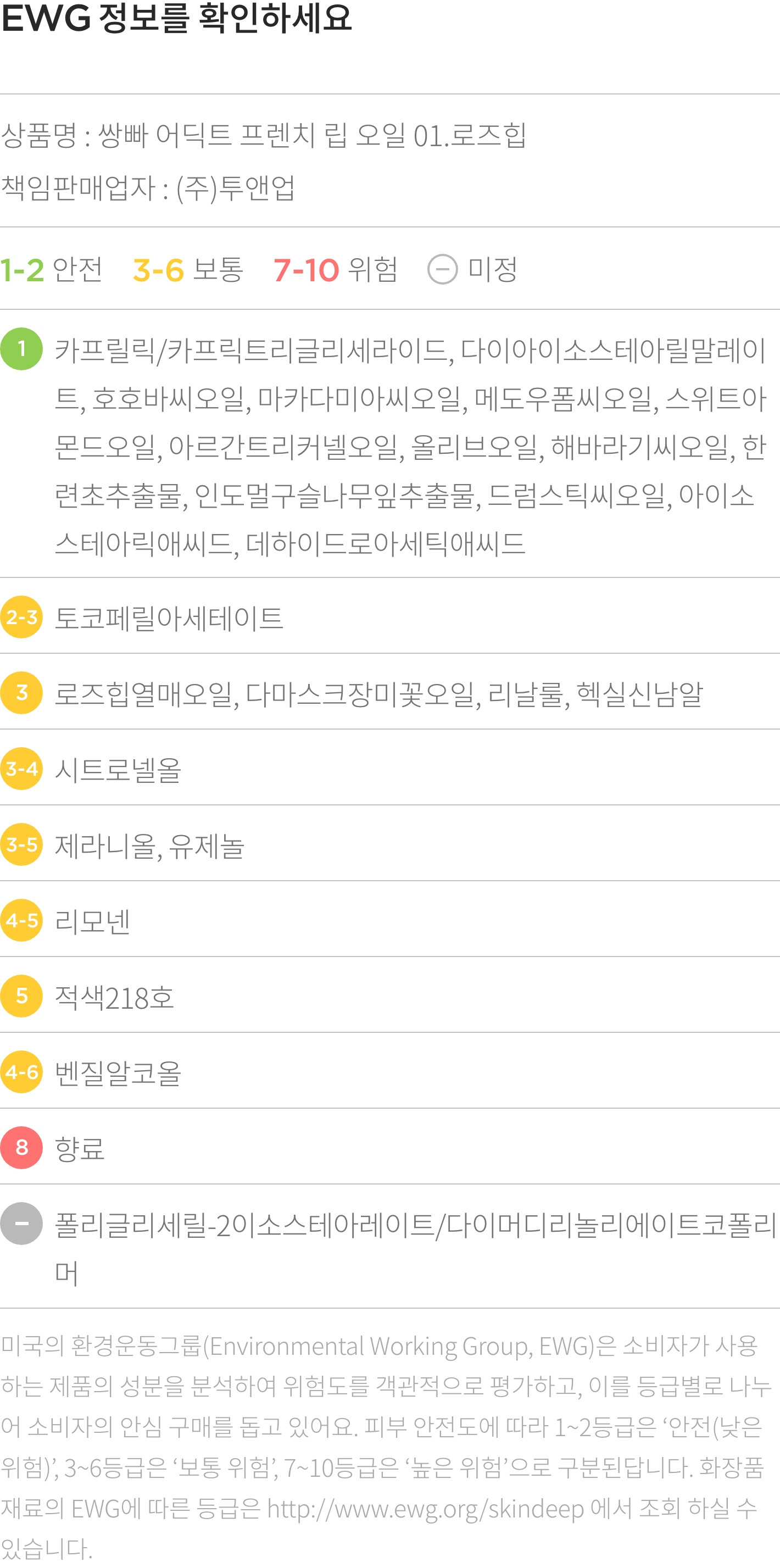Select the 3-6 보통 legend label
The width and height of the screenshot is (780, 1568).
(188, 270)
